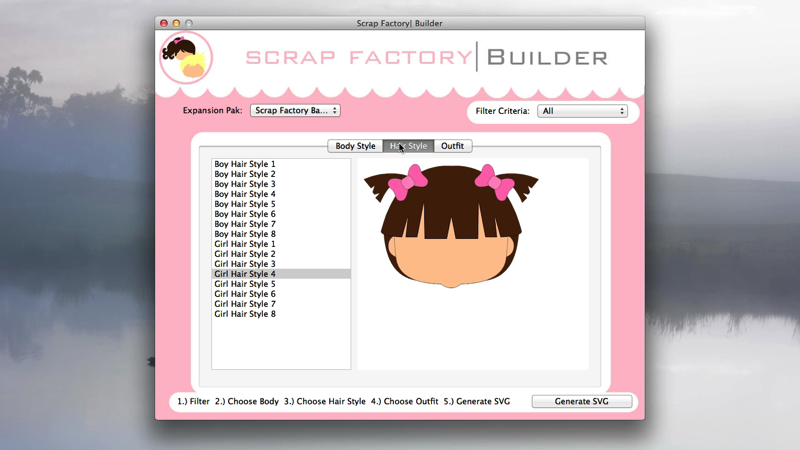Select Girl Hair Style 8

click(281, 314)
